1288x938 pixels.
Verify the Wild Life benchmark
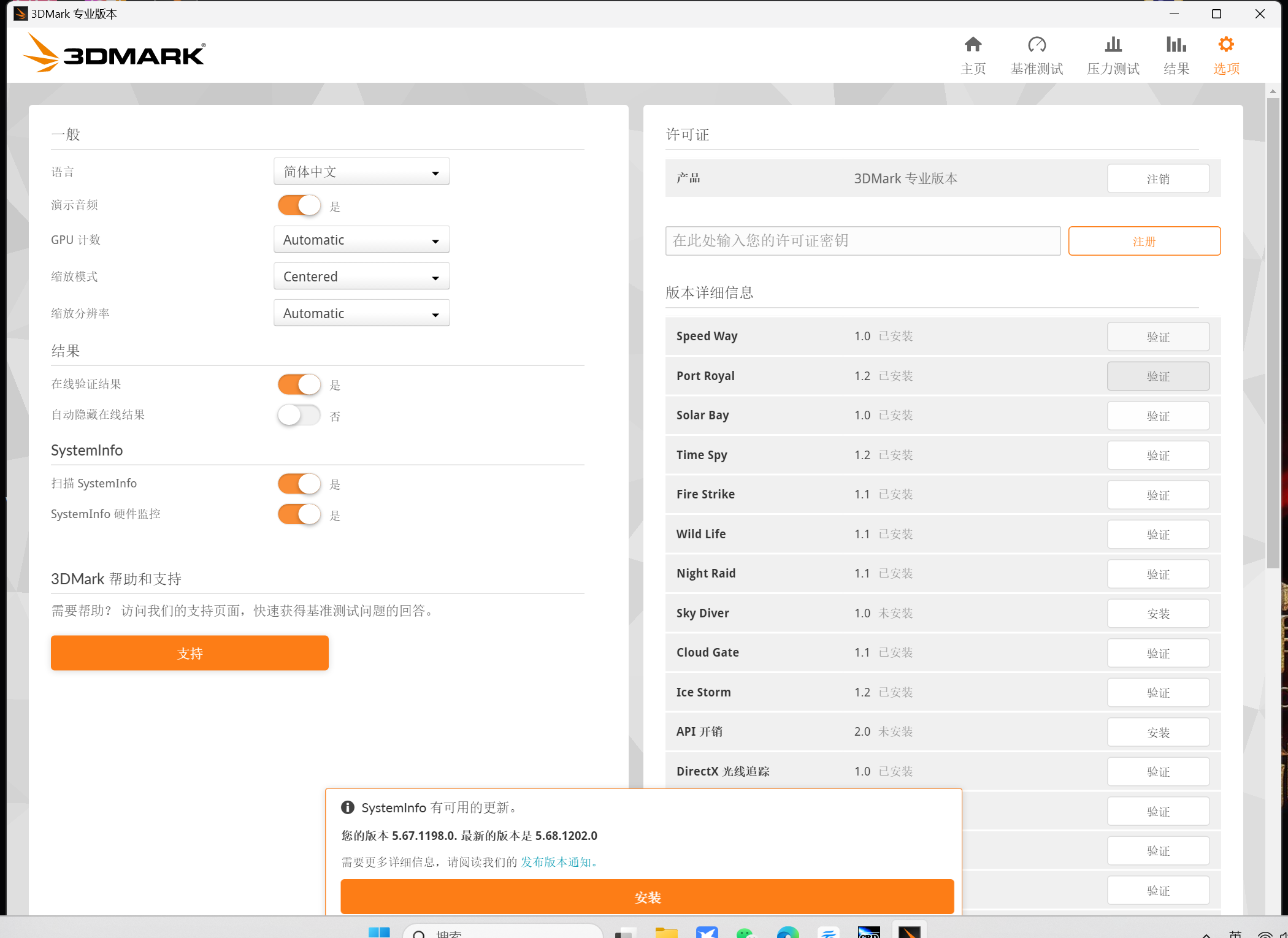click(1158, 535)
